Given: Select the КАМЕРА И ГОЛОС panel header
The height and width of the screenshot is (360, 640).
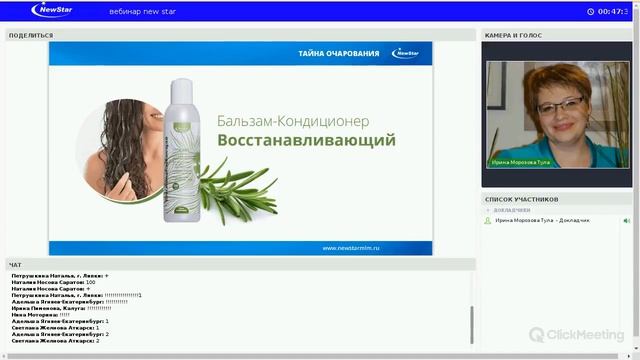Looking at the screenshot, I should click(557, 35).
